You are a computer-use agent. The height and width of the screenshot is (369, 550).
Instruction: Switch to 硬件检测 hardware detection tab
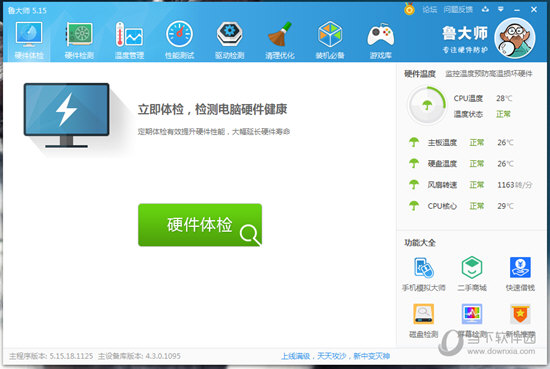79,40
